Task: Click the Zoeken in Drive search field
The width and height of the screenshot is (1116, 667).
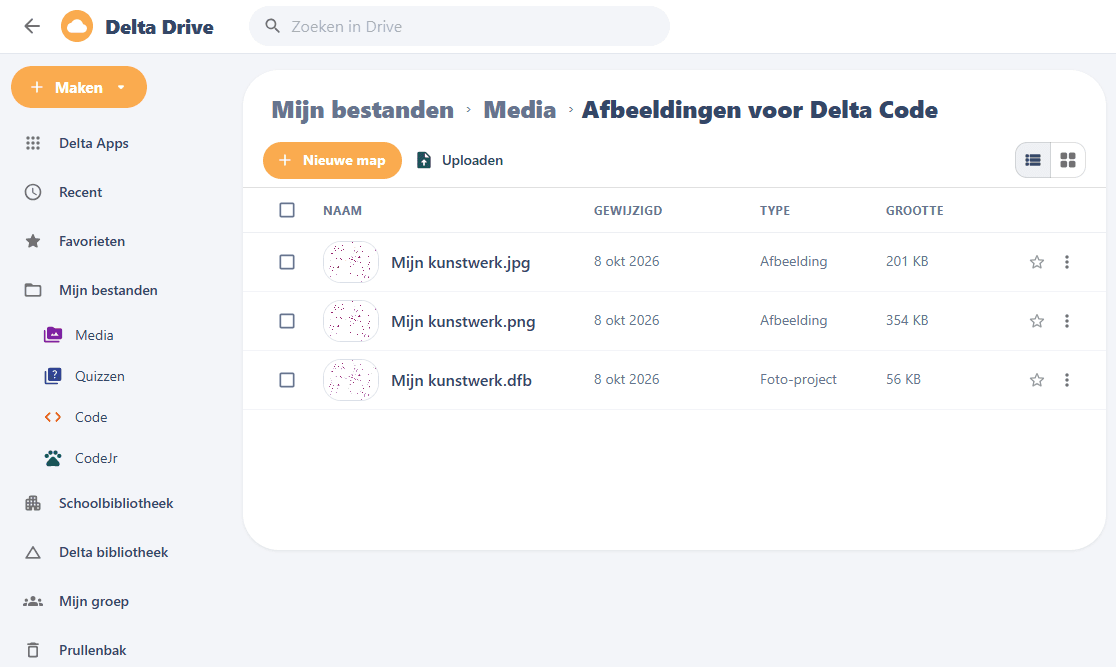Action: 459,26
